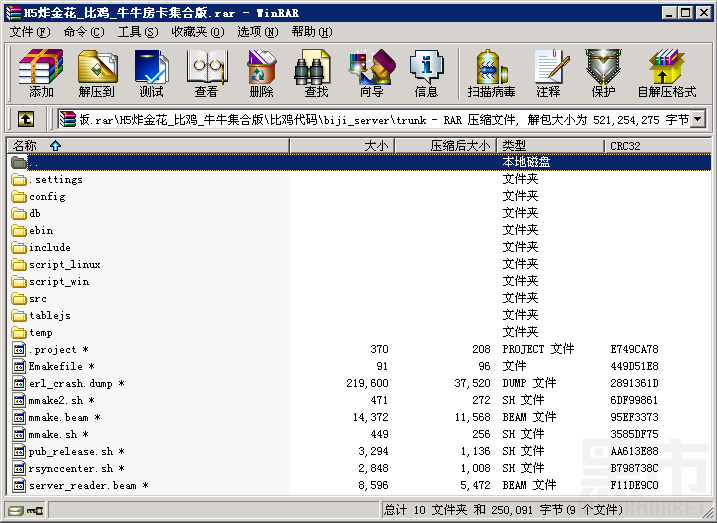Select the src folder icon

19,299
